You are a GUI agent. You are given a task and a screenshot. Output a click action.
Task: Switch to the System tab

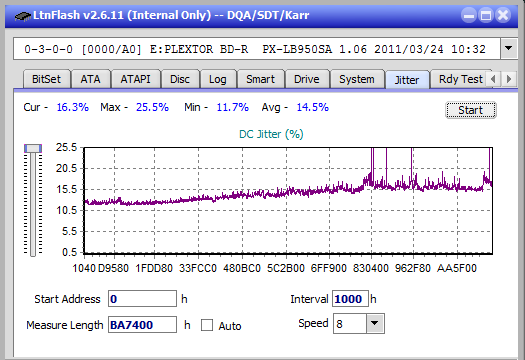pyautogui.click(x=357, y=79)
